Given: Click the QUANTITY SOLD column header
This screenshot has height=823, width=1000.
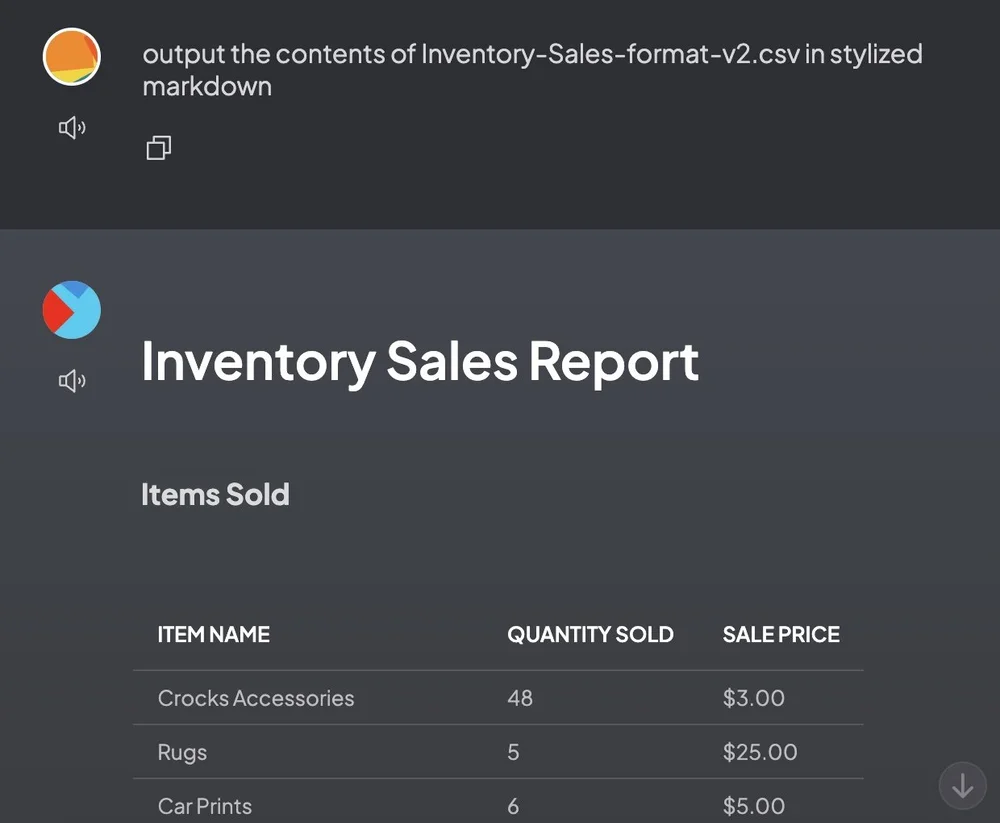Looking at the screenshot, I should (590, 635).
